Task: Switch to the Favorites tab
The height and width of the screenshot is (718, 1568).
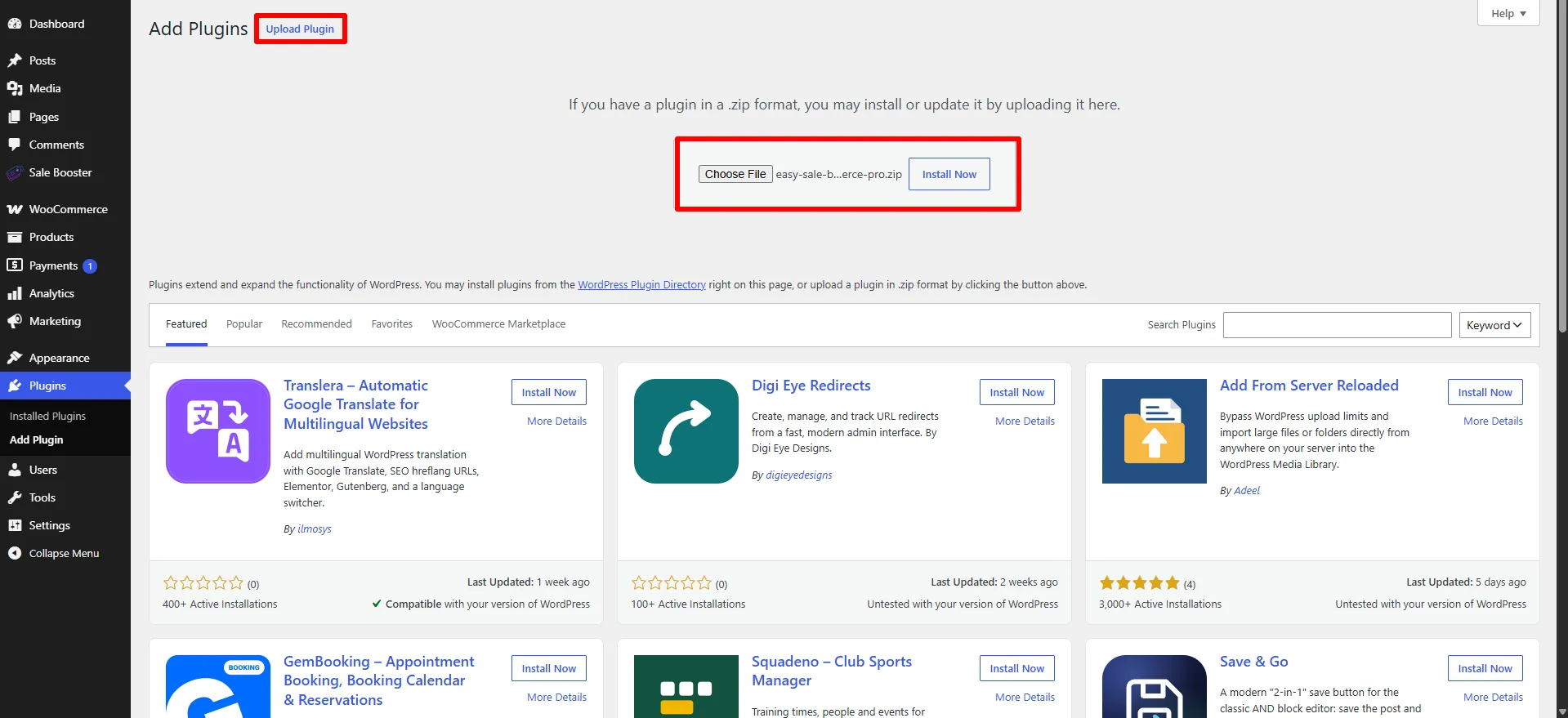Action: click(392, 324)
